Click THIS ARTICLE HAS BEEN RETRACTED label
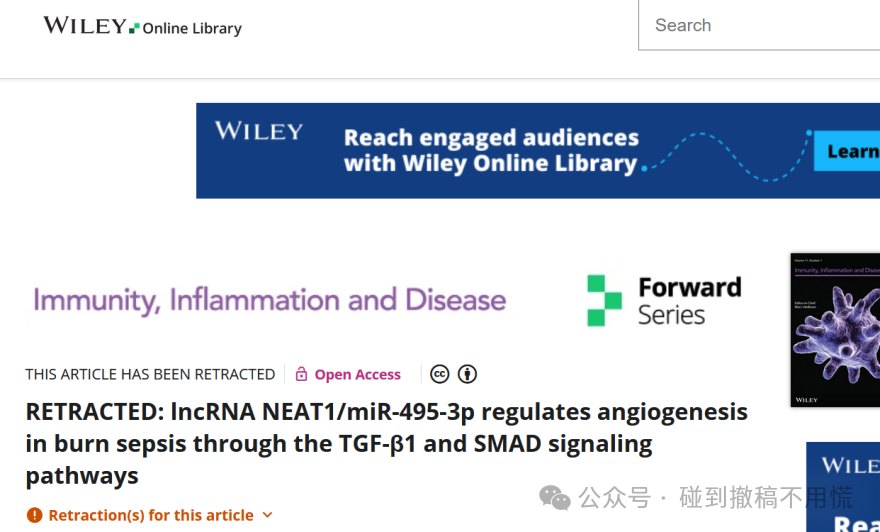Screen dimensions: 880x532 (x=150, y=374)
